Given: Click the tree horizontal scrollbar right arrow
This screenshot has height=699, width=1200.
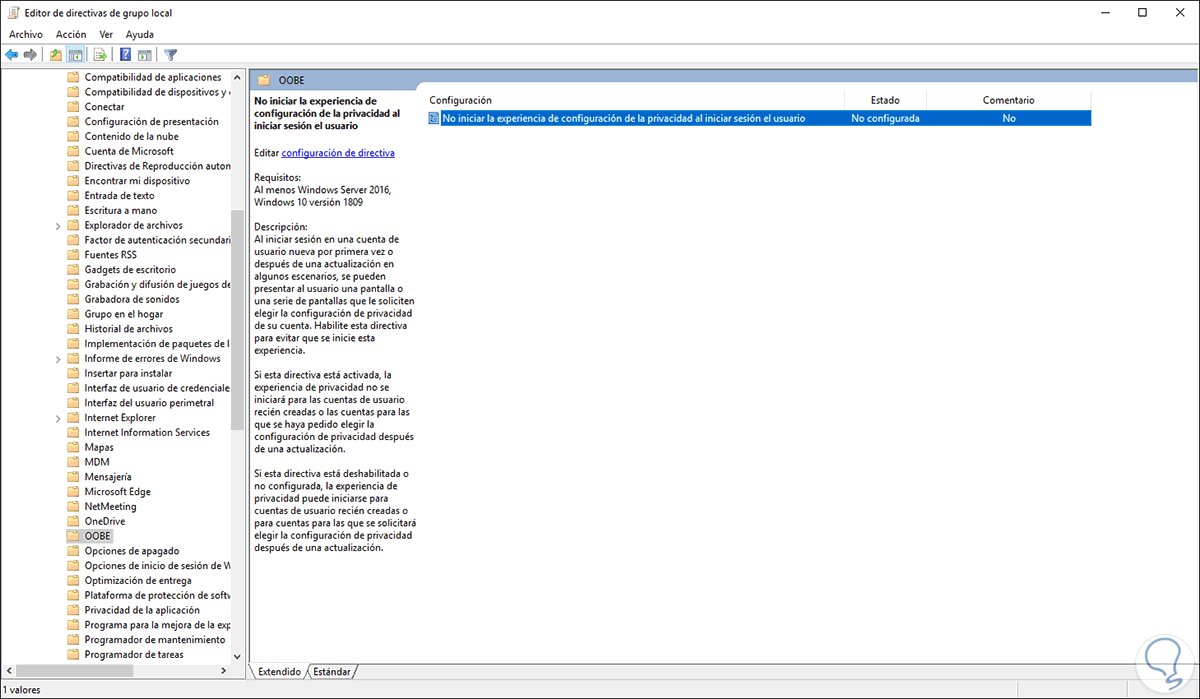Looking at the screenshot, I should coord(223,671).
